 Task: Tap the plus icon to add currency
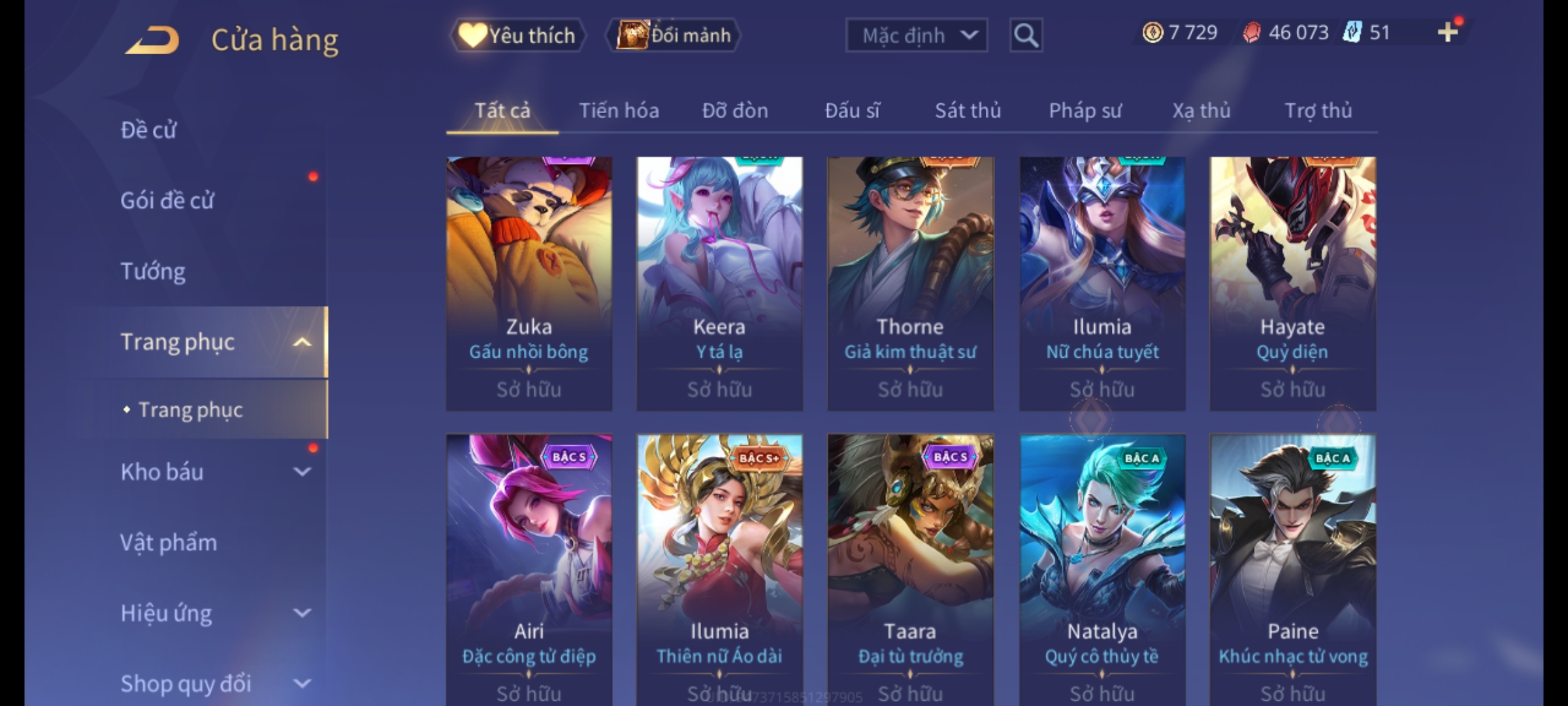[1448, 33]
